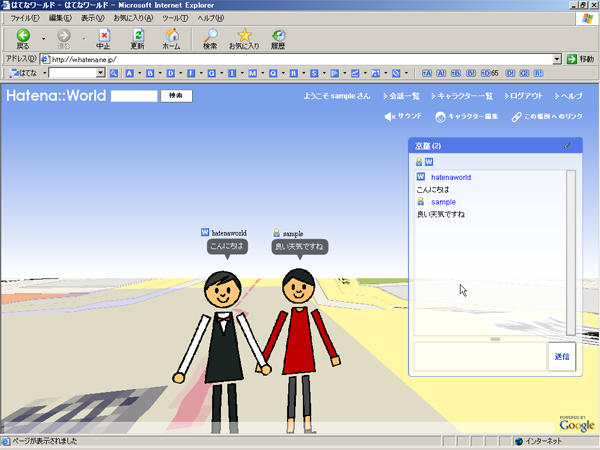Click the chat log vertical scrollbar
Screen dimensions: 600x450
pos(571,253)
